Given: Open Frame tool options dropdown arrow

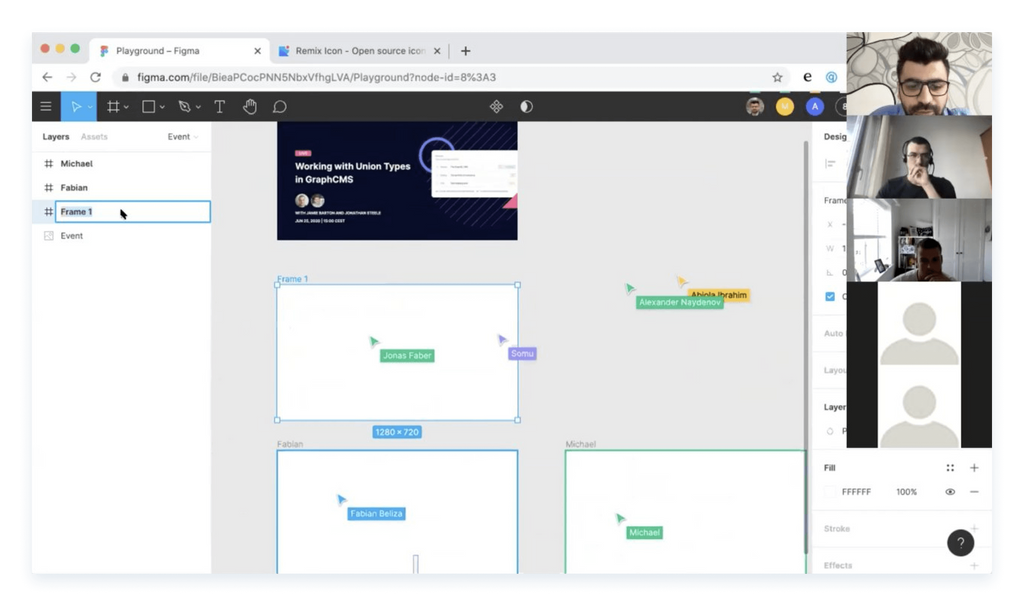Looking at the screenshot, I should click(x=126, y=107).
